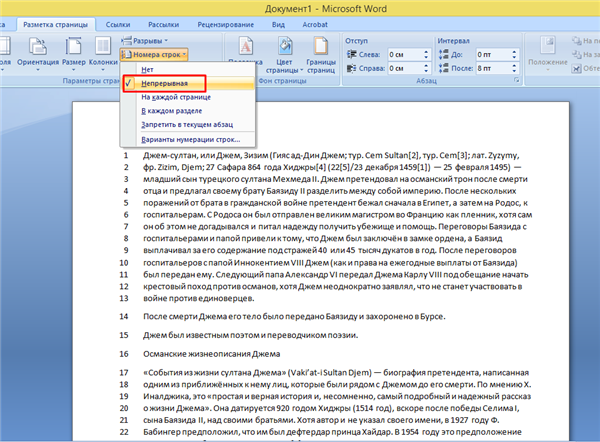The width and height of the screenshot is (600, 442).
Task: Open the Рецензирование tab
Action: (x=225, y=25)
